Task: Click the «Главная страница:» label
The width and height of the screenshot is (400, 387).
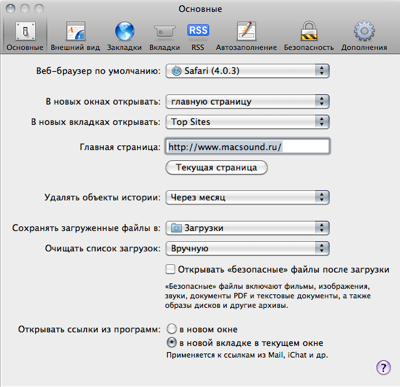Action: point(120,147)
